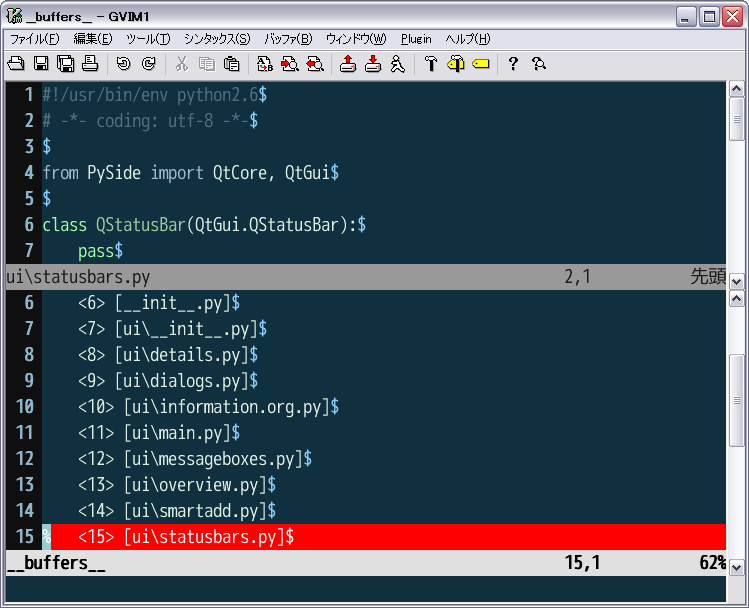This screenshot has width=749, height=608.
Task: Click the __buffers__ status line name
Action: click(x=56, y=563)
